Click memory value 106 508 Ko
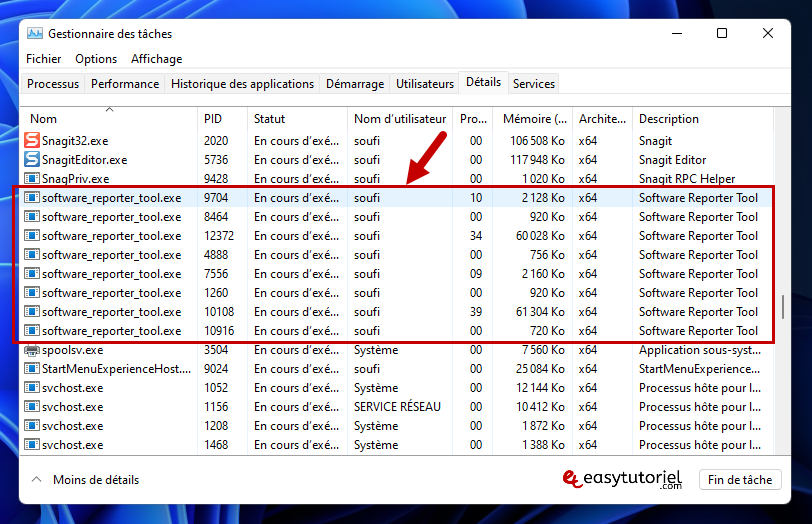The image size is (812, 524). (x=537, y=141)
